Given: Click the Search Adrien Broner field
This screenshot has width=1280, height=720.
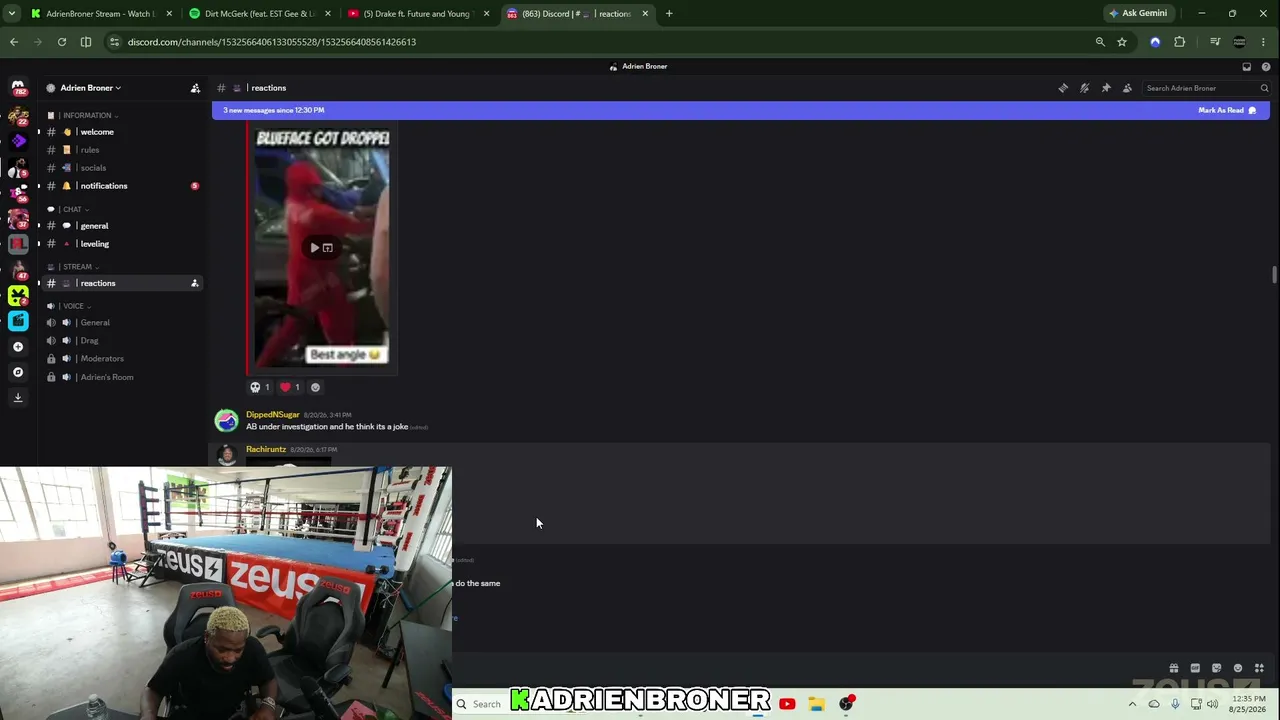Looking at the screenshot, I should pos(1207,88).
